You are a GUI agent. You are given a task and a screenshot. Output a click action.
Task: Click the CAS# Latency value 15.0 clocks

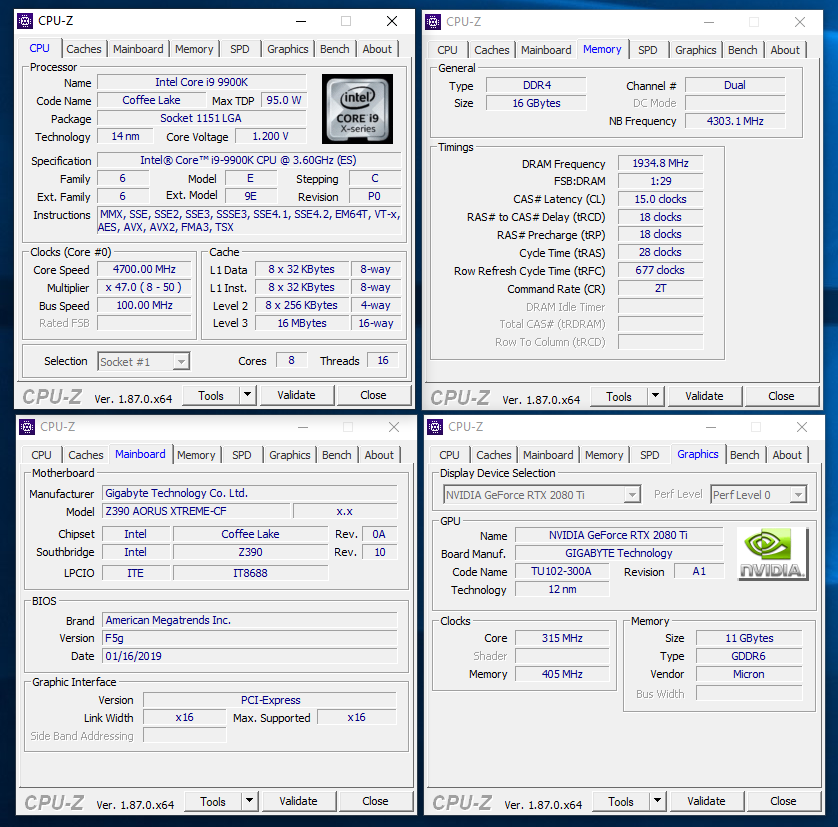click(661, 199)
